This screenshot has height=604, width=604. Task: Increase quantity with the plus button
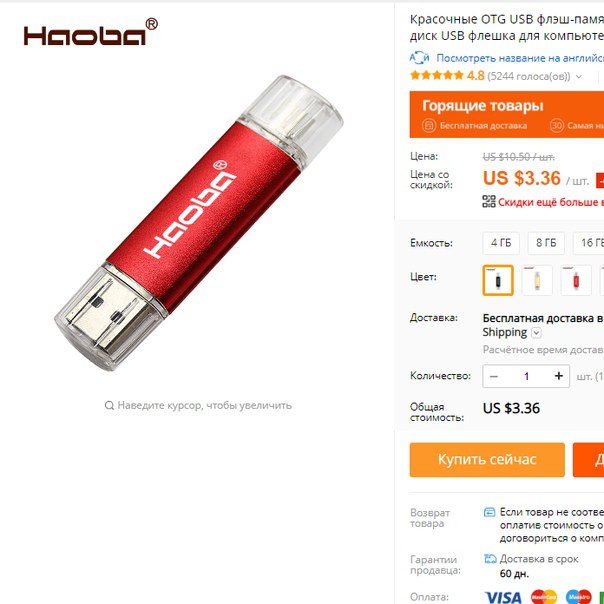[559, 376]
